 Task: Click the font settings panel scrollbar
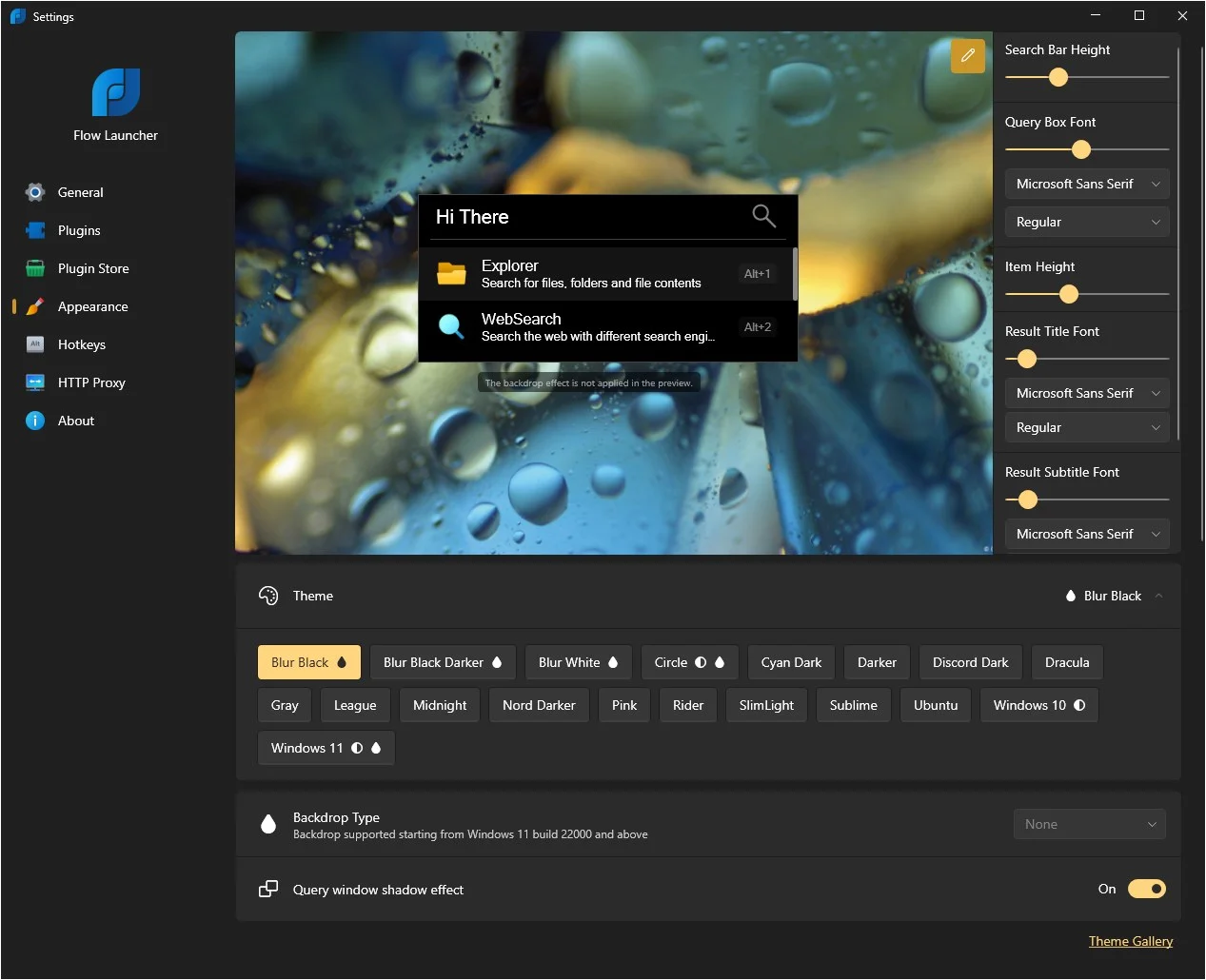1178,243
